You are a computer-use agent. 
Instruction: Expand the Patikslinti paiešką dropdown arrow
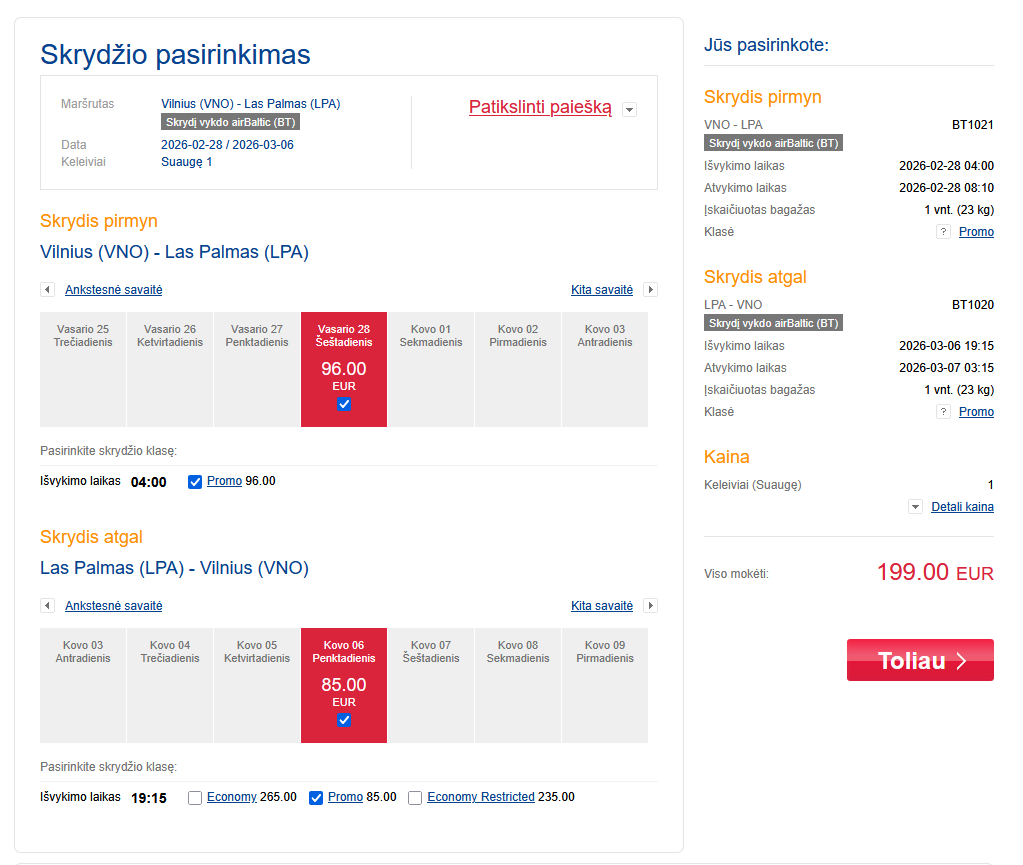(629, 110)
